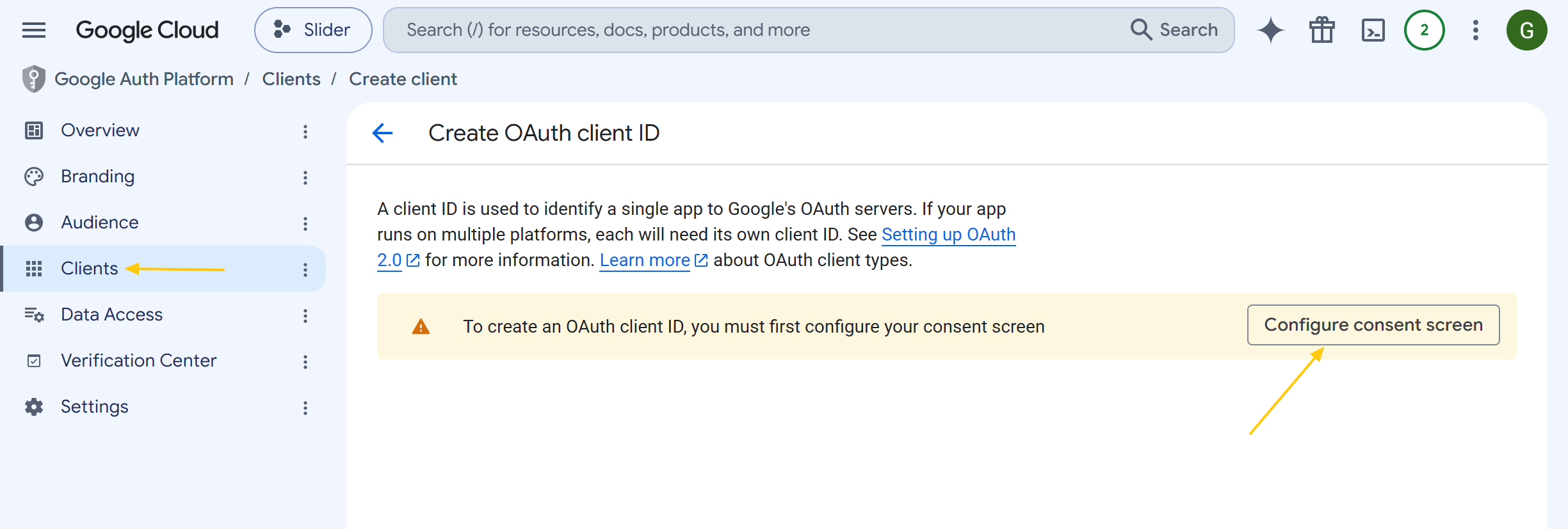The image size is (1568, 529).
Task: Open the top bar more options menu
Action: pos(1476,30)
